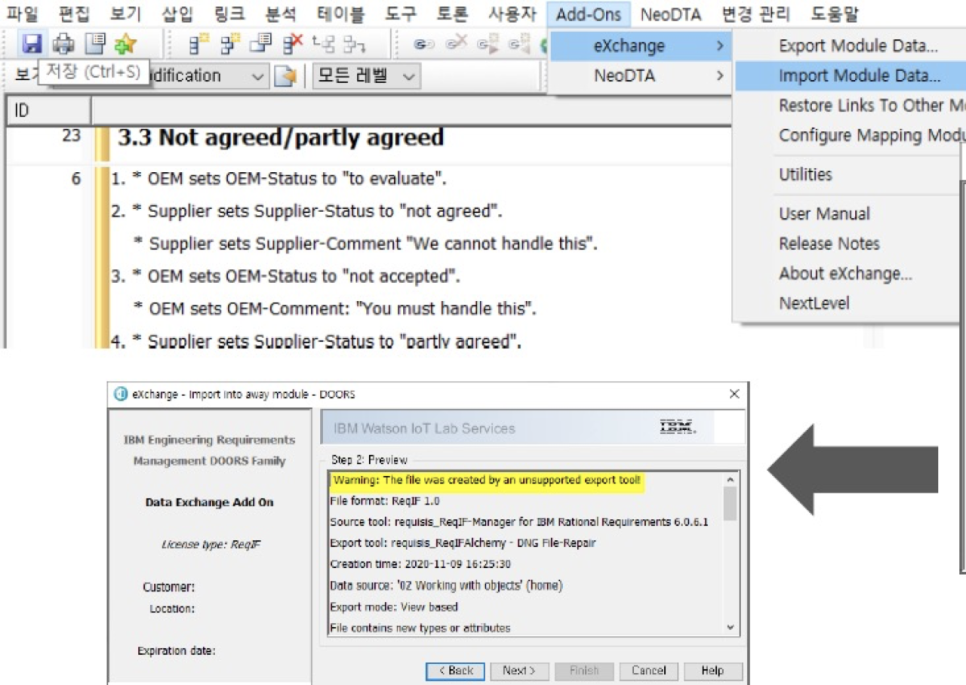Click the make link from start icon
This screenshot has width=966, height=685.
point(519,44)
